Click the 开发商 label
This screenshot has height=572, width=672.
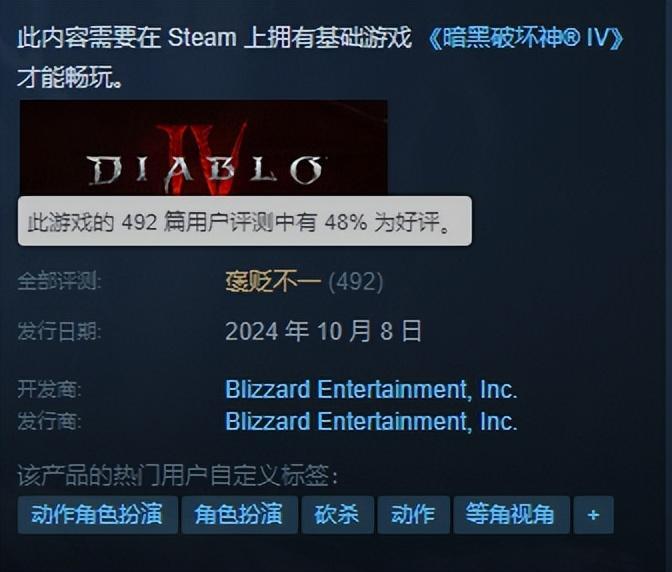click(49, 389)
